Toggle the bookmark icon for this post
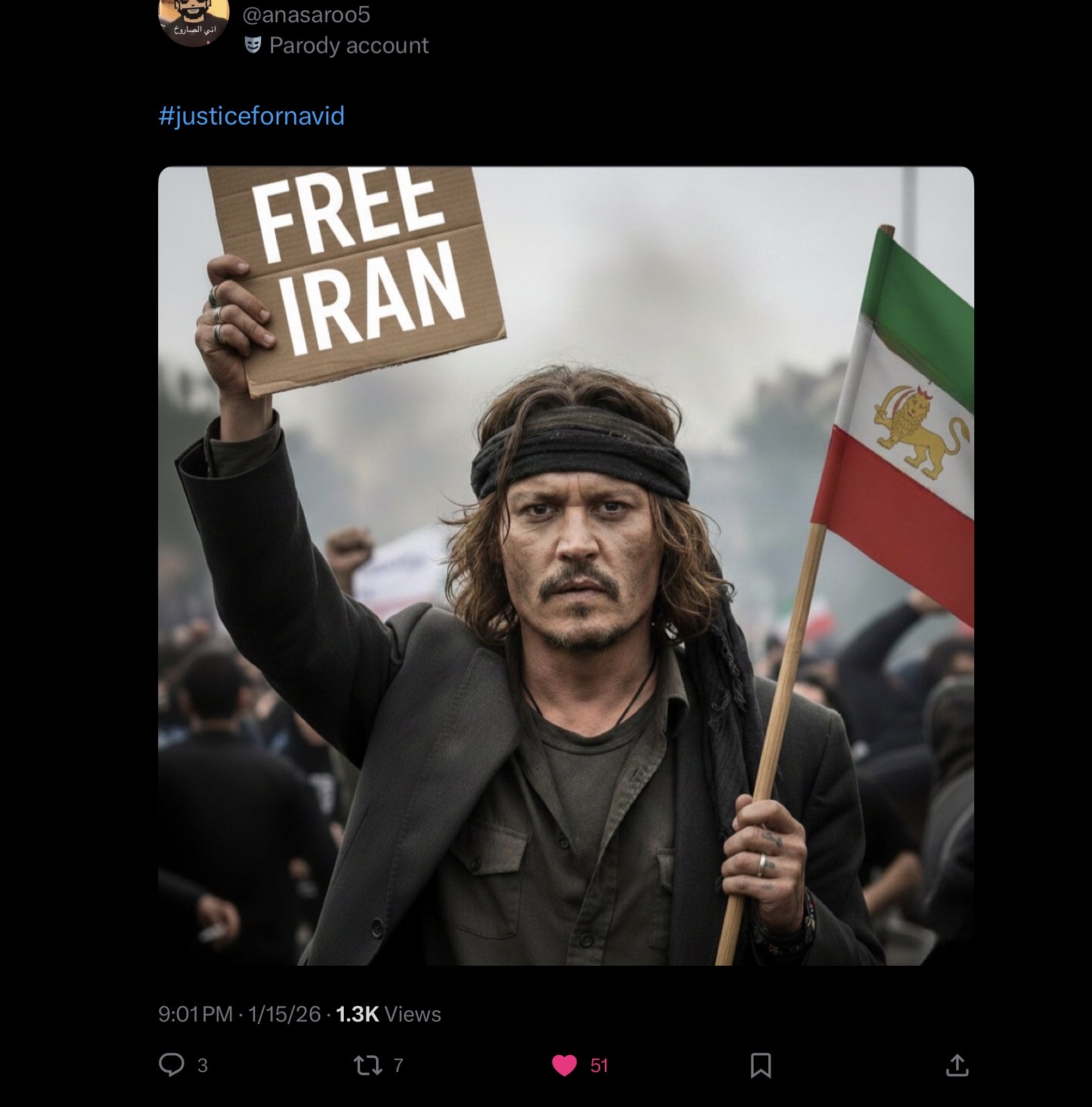This screenshot has height=1107, width=1092. coord(761,1065)
